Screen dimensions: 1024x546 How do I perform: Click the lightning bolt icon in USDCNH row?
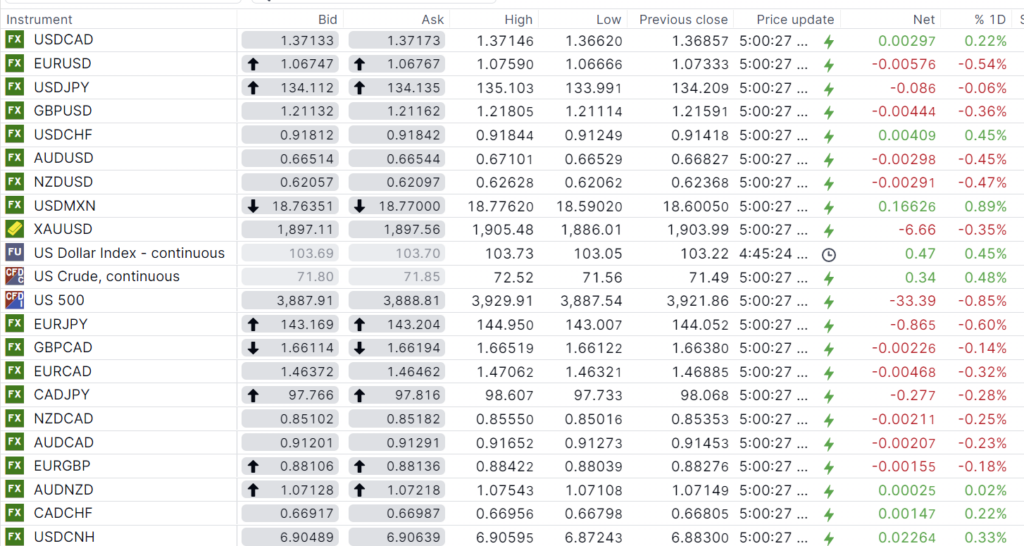(828, 538)
